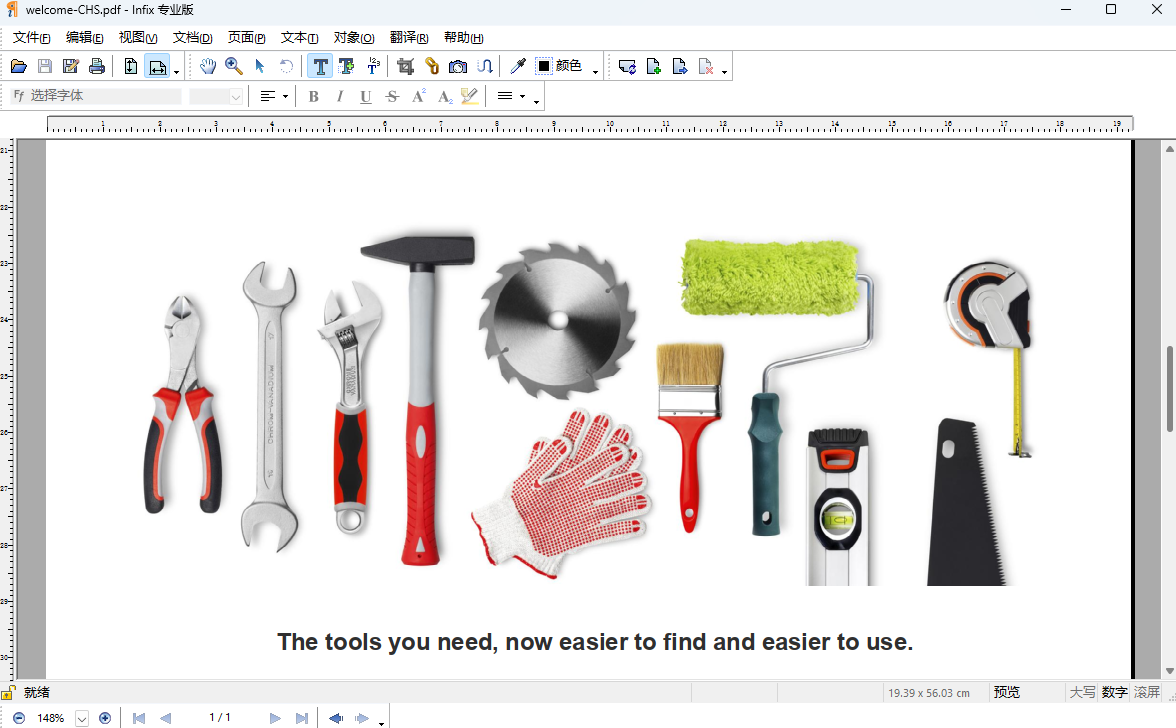Viewport: 1176px width, 728px height.
Task: Insert a new page
Action: (653, 66)
